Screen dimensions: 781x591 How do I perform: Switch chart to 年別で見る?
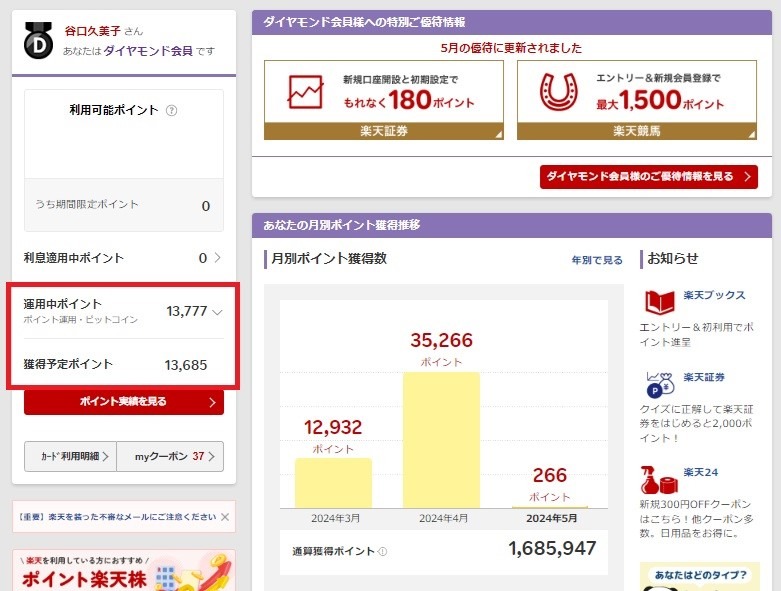[x=597, y=260]
